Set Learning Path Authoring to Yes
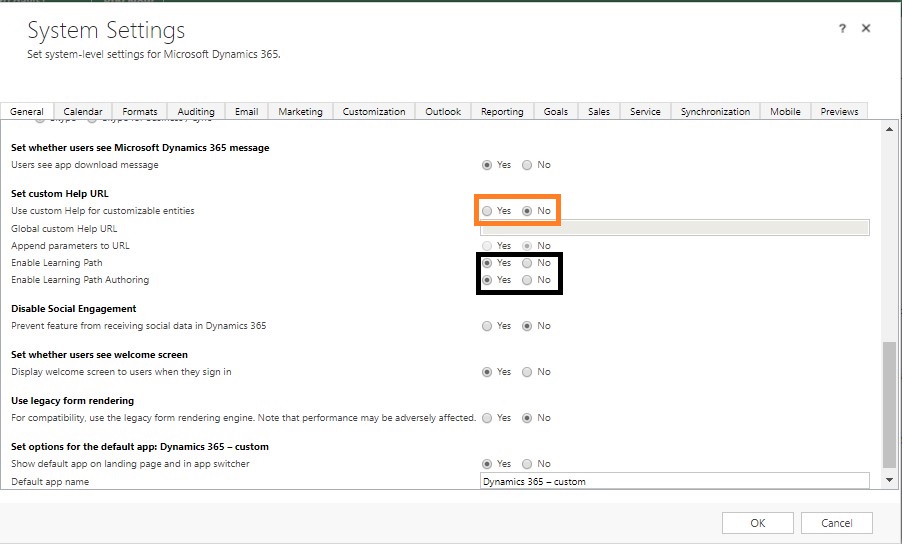The image size is (902, 544). [x=487, y=280]
